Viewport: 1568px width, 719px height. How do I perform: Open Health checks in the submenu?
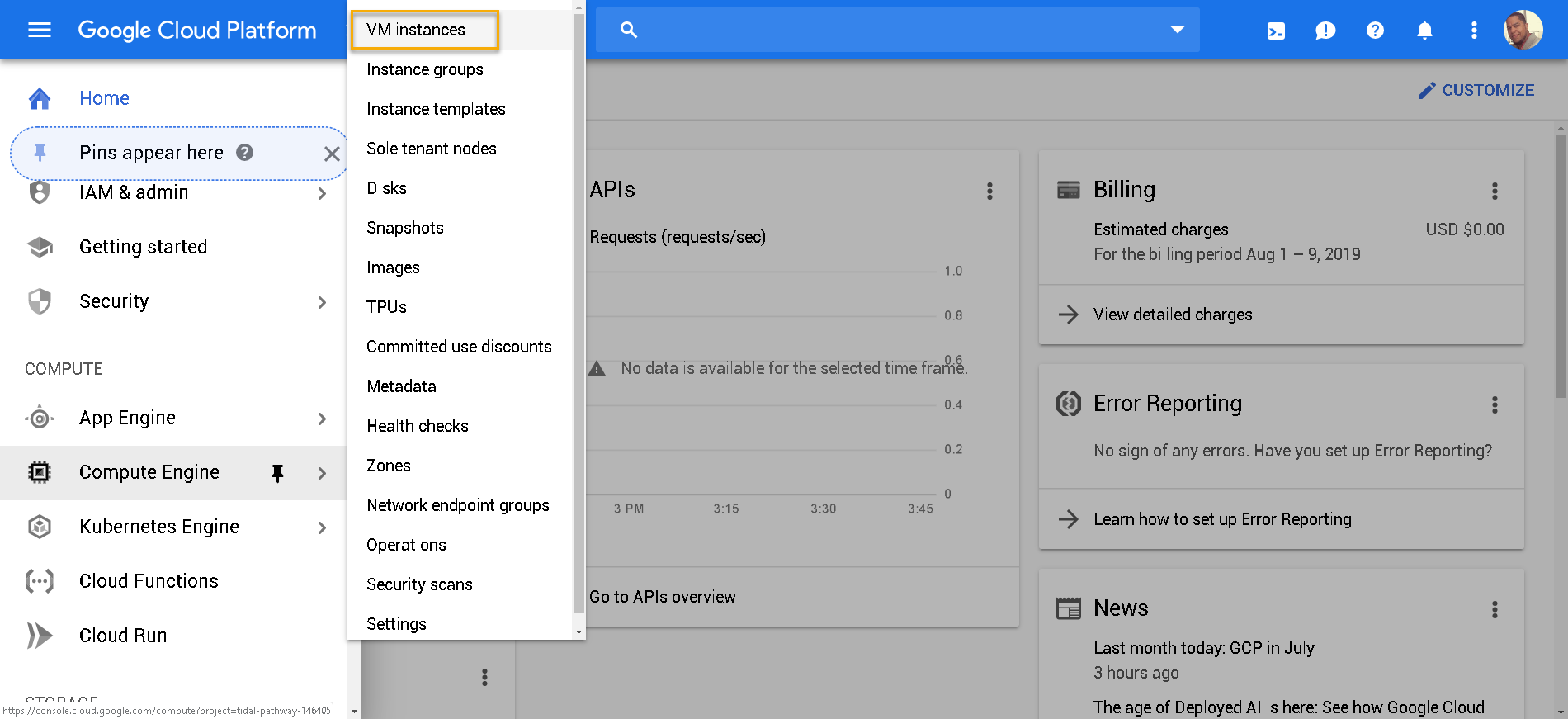(459, 426)
